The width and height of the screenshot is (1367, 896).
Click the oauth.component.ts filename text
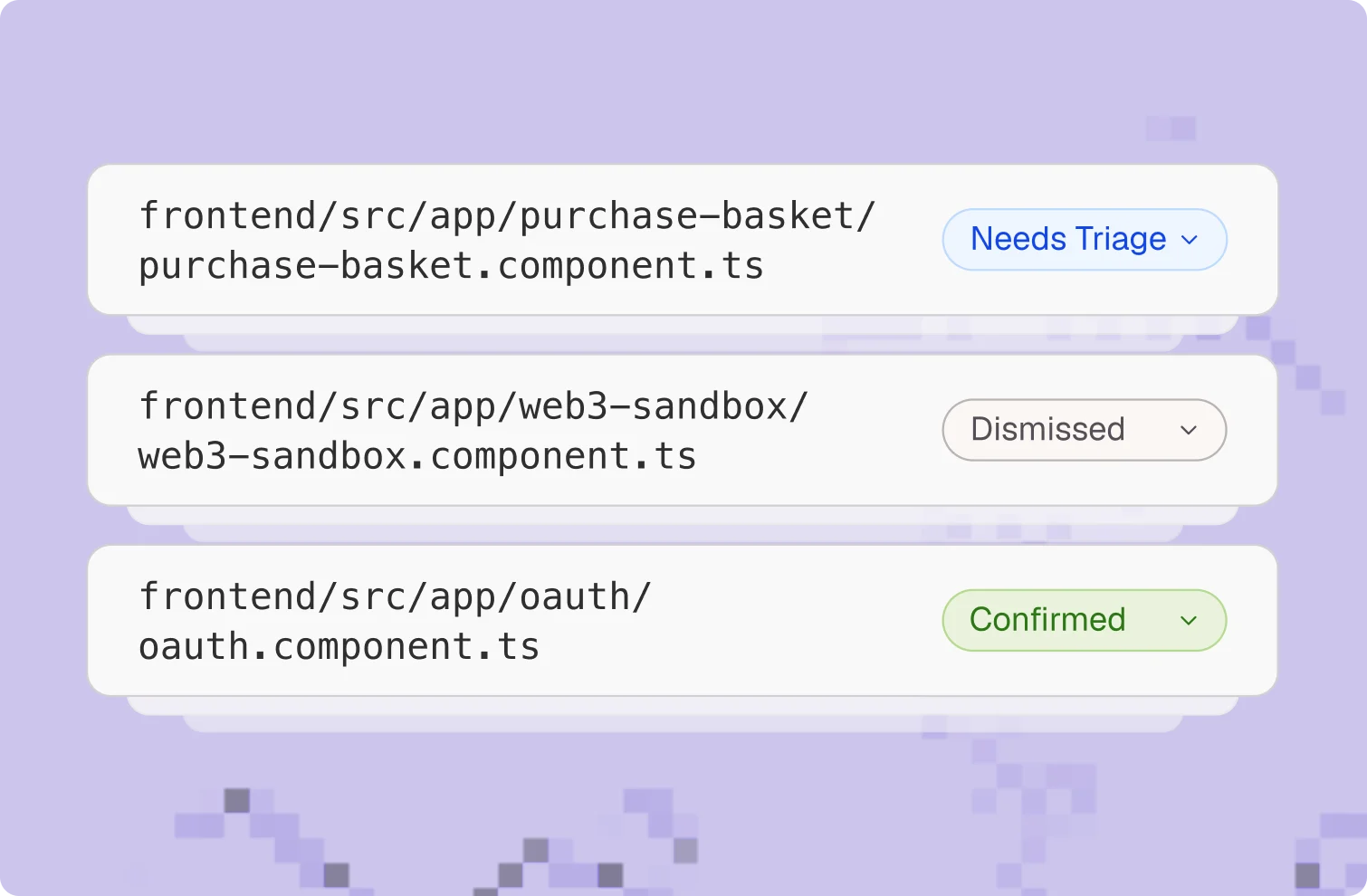339,647
